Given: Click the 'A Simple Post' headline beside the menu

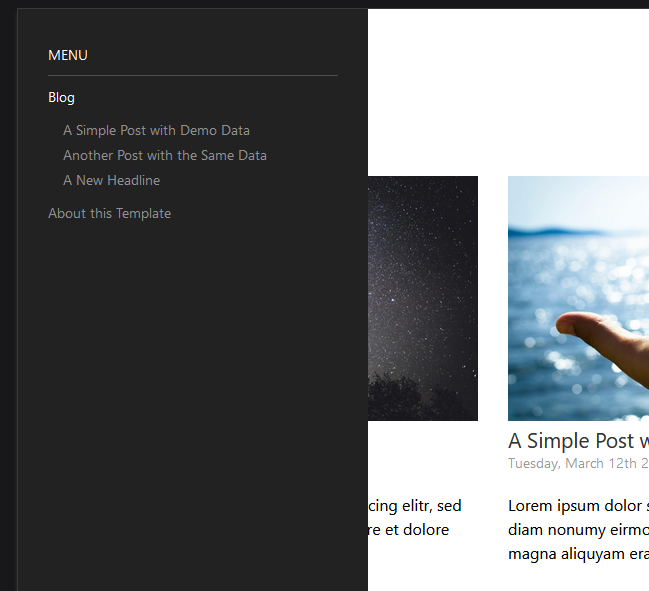Looking at the screenshot, I should point(578,440).
